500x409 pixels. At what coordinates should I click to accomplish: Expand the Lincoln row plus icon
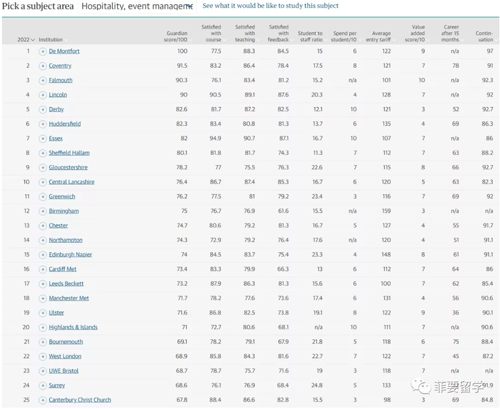[42, 95]
